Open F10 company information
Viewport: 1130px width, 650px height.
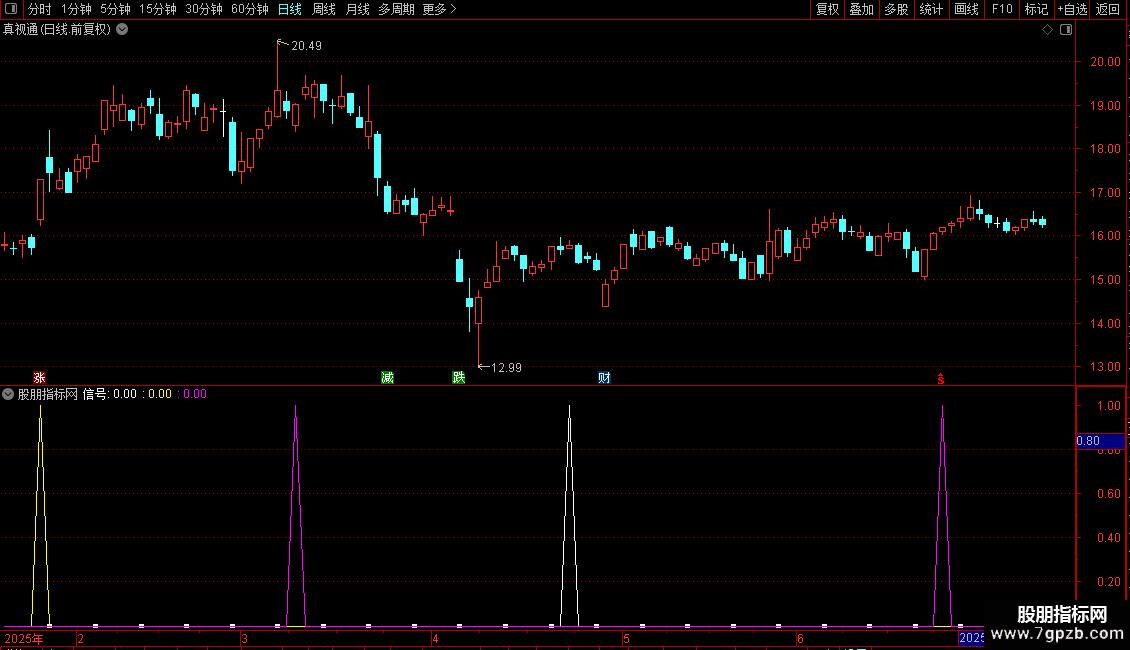pos(1002,9)
